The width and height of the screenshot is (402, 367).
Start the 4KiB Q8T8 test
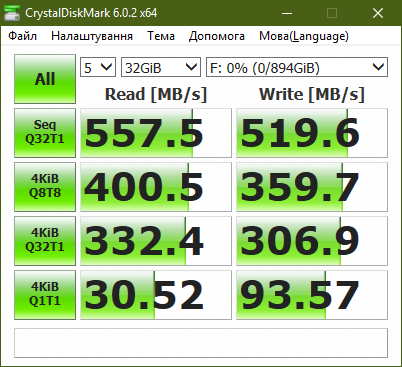coord(45,187)
